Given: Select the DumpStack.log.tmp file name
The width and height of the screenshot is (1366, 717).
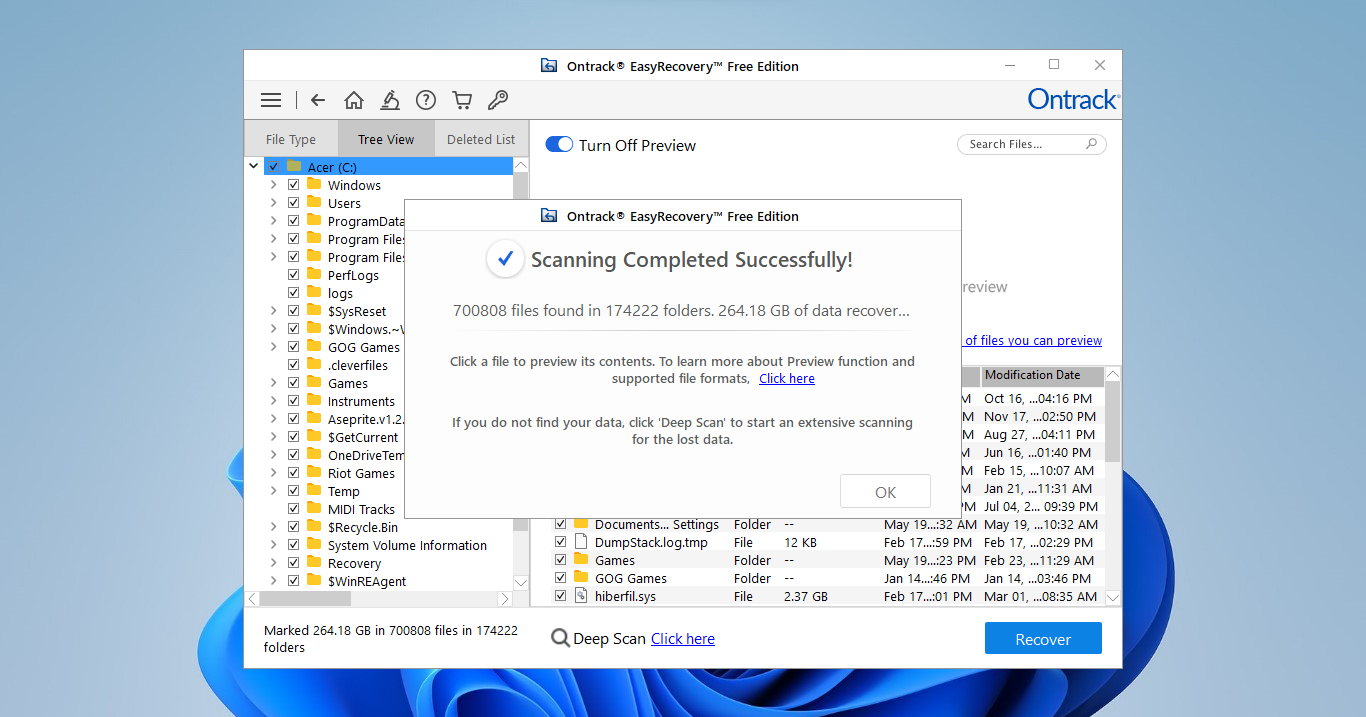Looking at the screenshot, I should (x=651, y=542).
